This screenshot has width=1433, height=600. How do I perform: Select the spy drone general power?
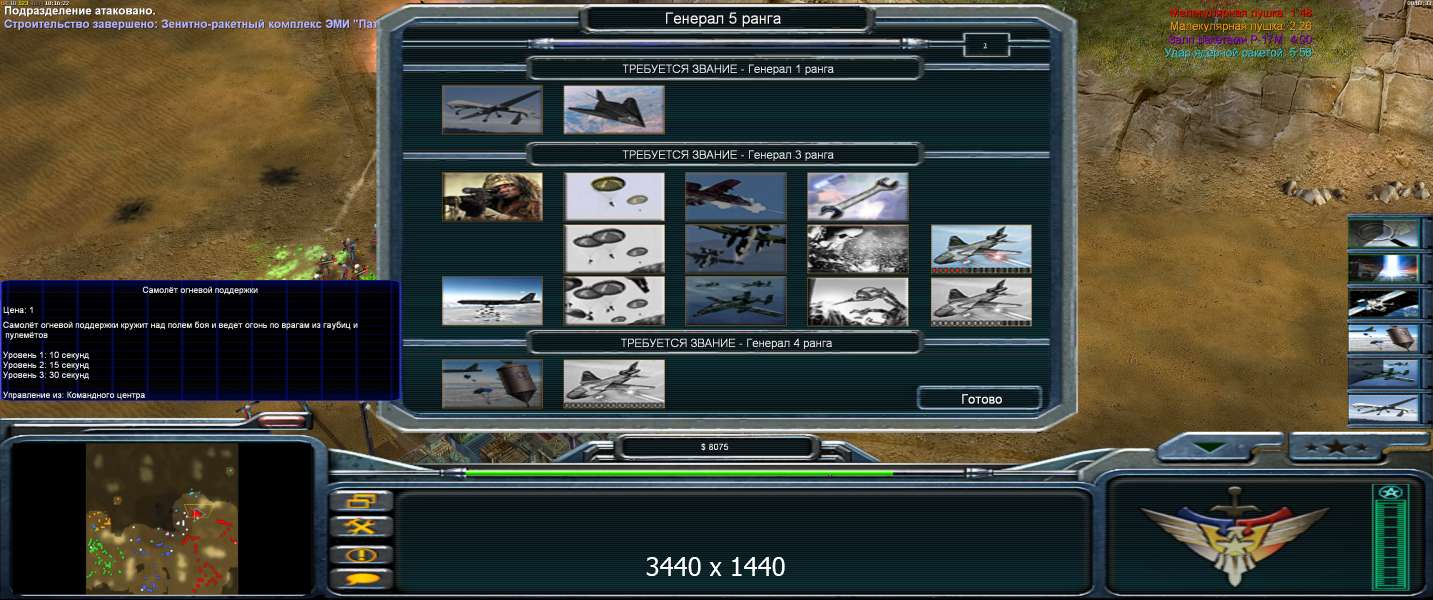pyautogui.click(x=492, y=110)
